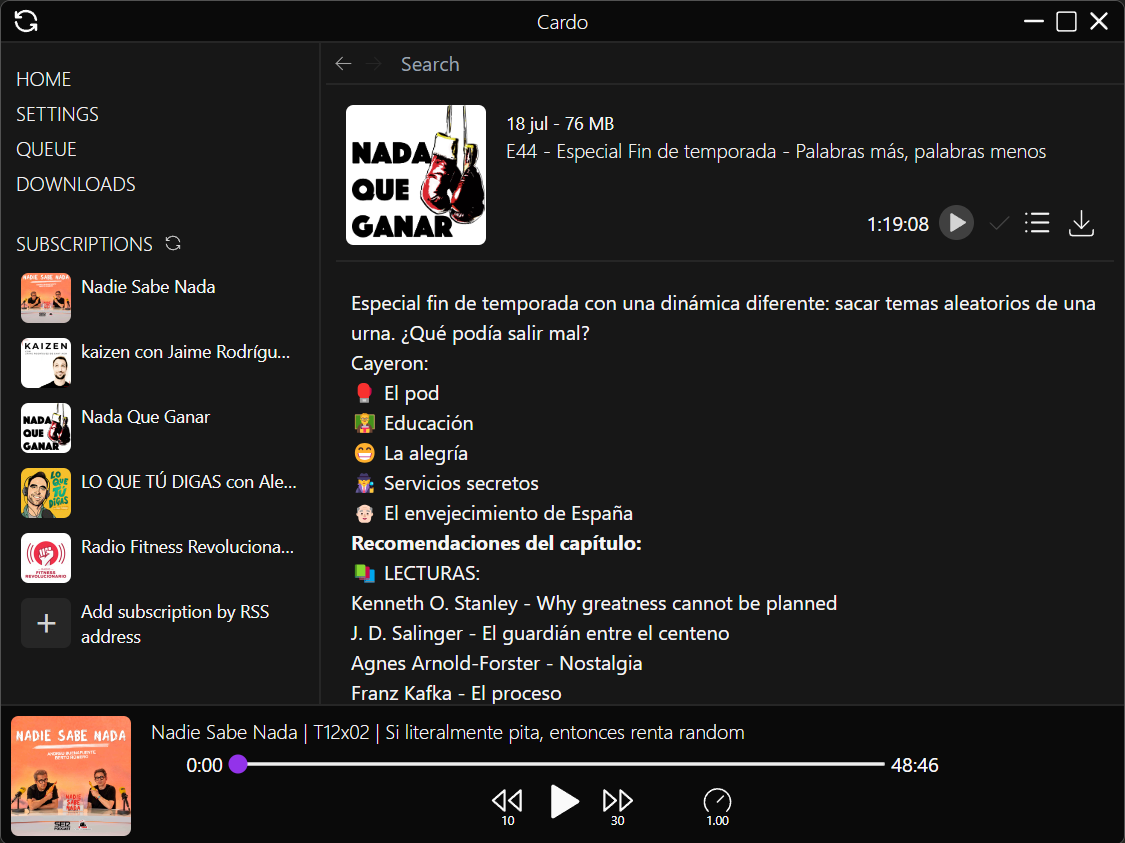Click the E44 episode title text
The image size is (1125, 843).
coord(776,151)
